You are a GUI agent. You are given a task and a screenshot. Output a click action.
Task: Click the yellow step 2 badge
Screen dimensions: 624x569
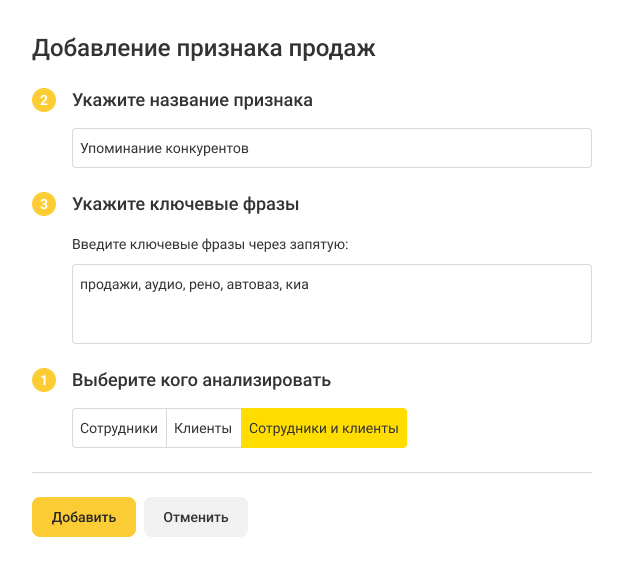(43, 101)
